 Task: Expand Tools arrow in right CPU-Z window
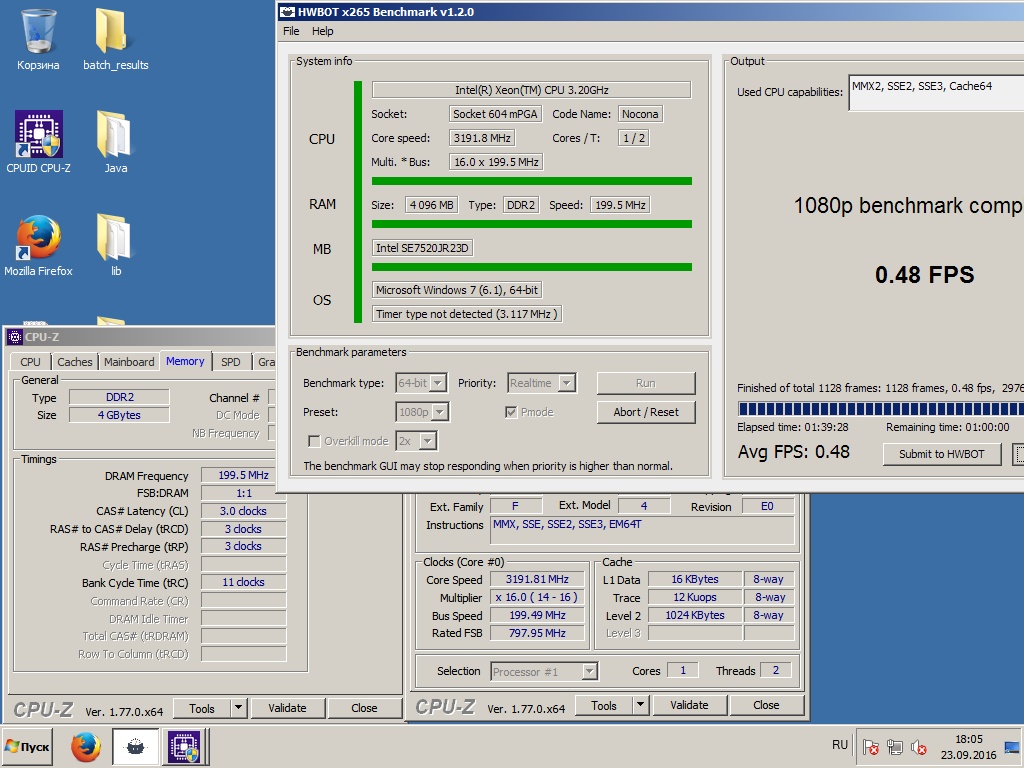[641, 705]
